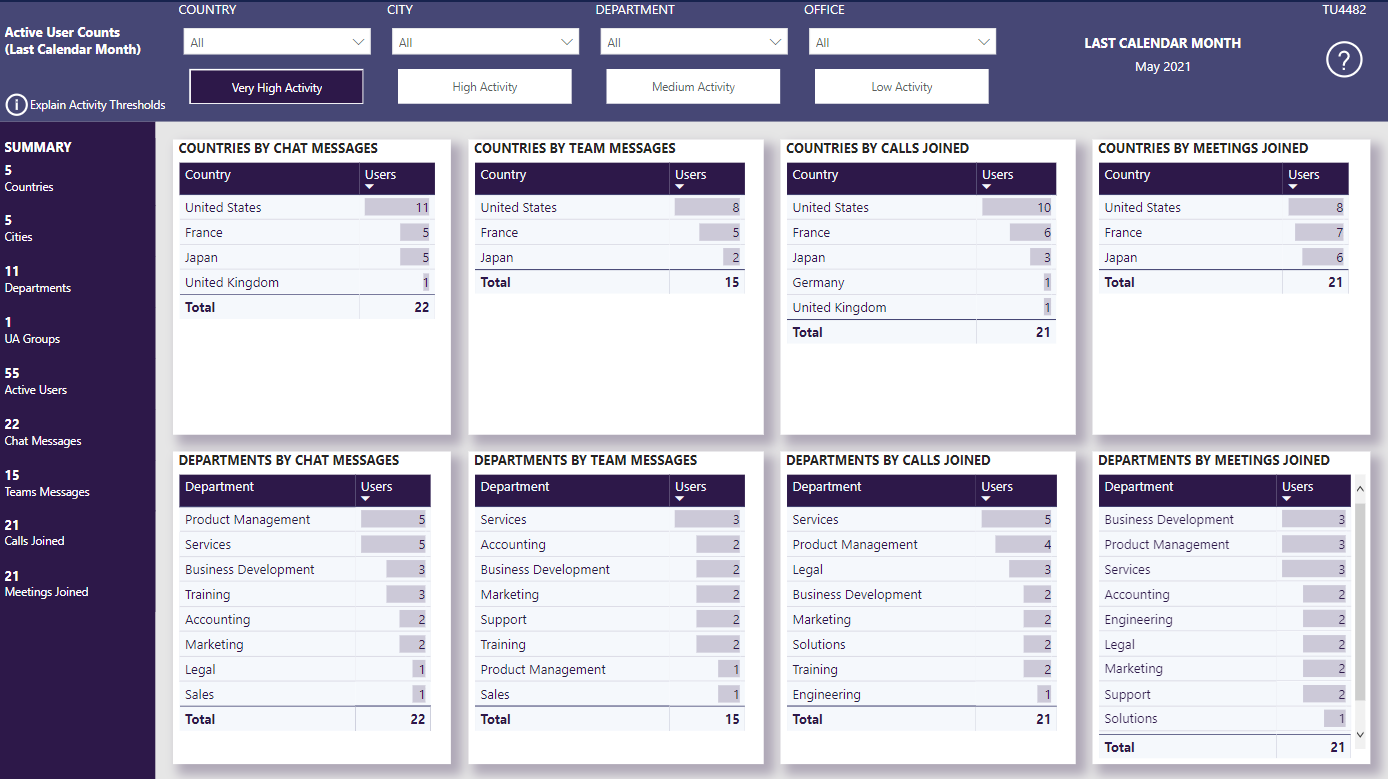The height and width of the screenshot is (779, 1388).
Task: Open the help question mark icon
Action: [1344, 60]
